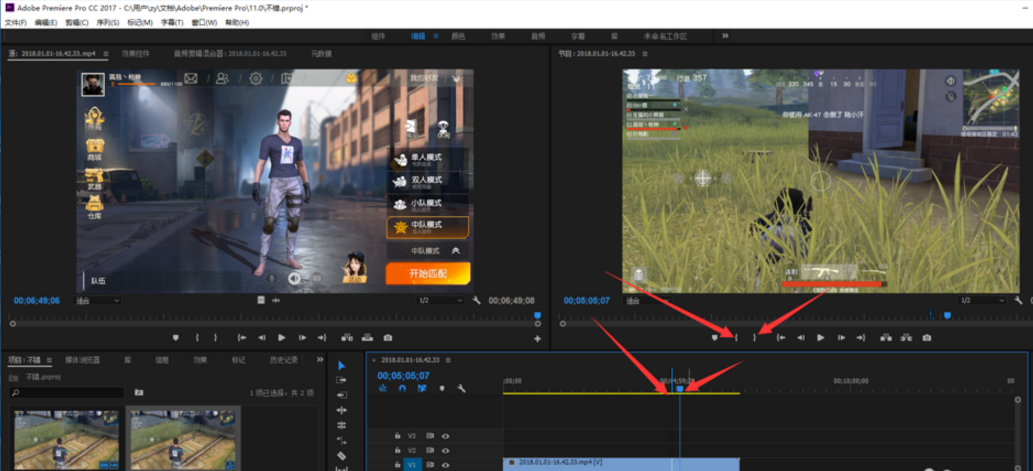Switch to 历史记录 tab
The width and height of the screenshot is (1033, 471).
pyautogui.click(x=283, y=360)
